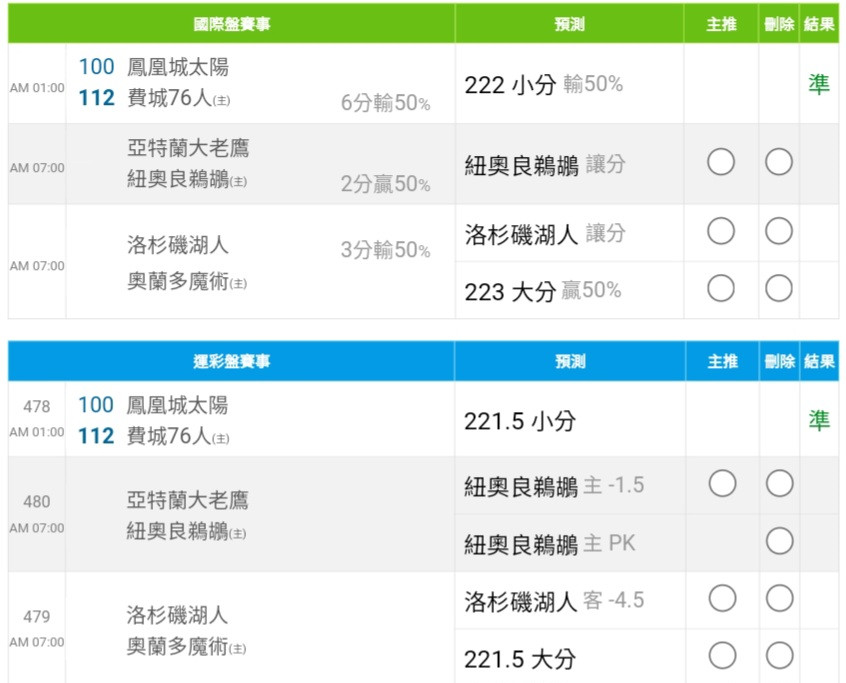Delete the 洛杉磯湖人 讓分 prediction

tap(778, 232)
